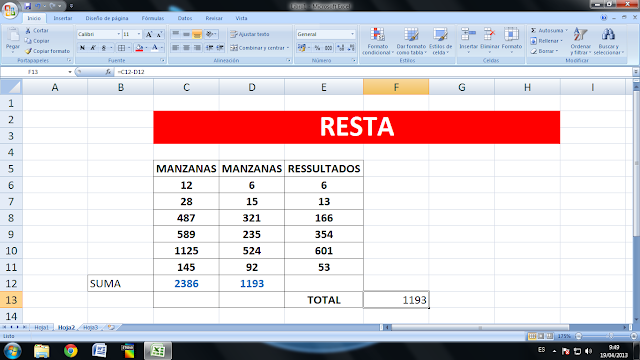Apply fill color paint bucket
This screenshot has width=640, height=360.
(139, 48)
